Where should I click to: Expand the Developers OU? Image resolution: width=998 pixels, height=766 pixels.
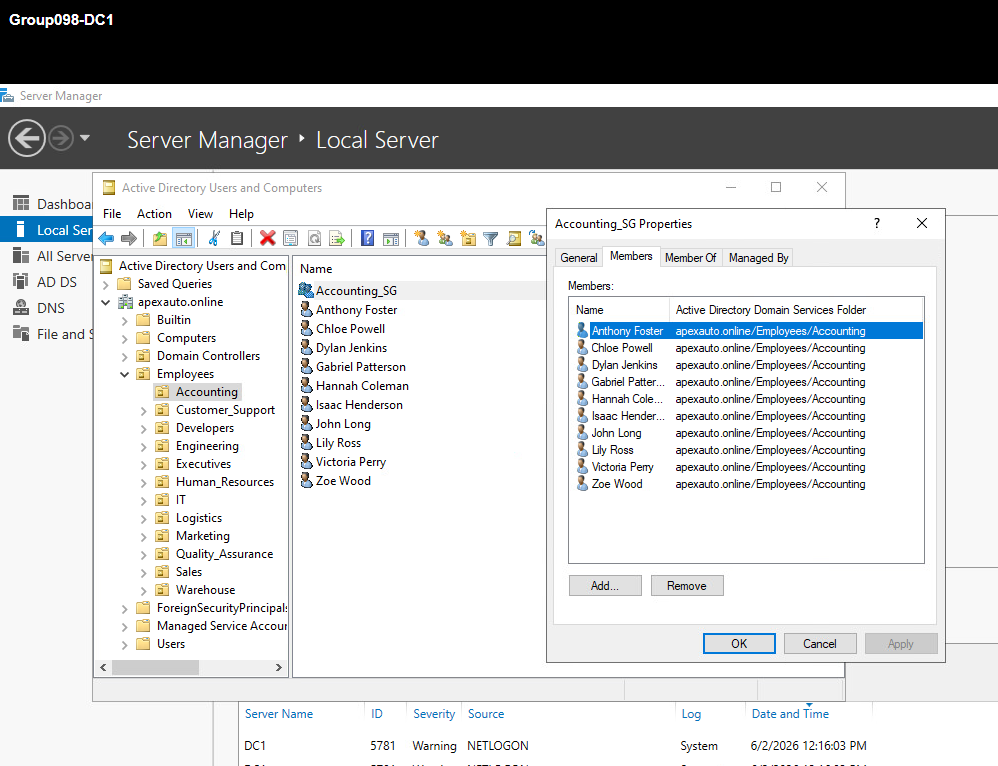tap(144, 429)
